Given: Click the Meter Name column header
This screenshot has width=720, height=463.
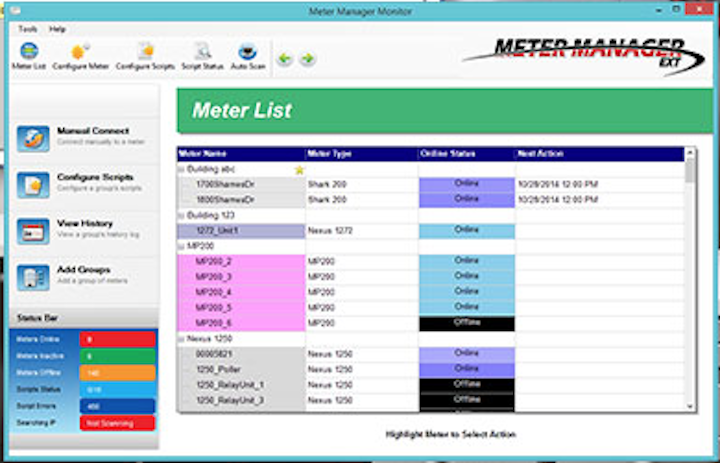Looking at the screenshot, I should [241, 154].
